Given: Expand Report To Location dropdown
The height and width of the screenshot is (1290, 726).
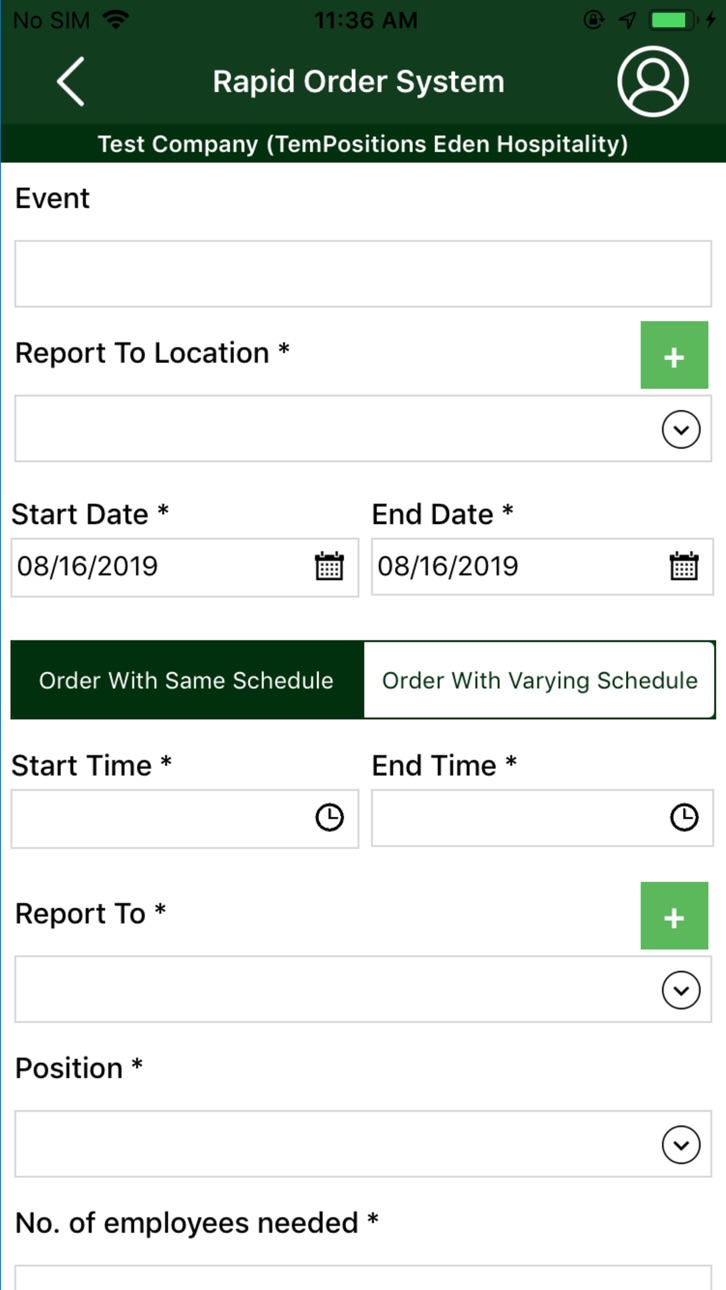Looking at the screenshot, I should click(x=681, y=430).
